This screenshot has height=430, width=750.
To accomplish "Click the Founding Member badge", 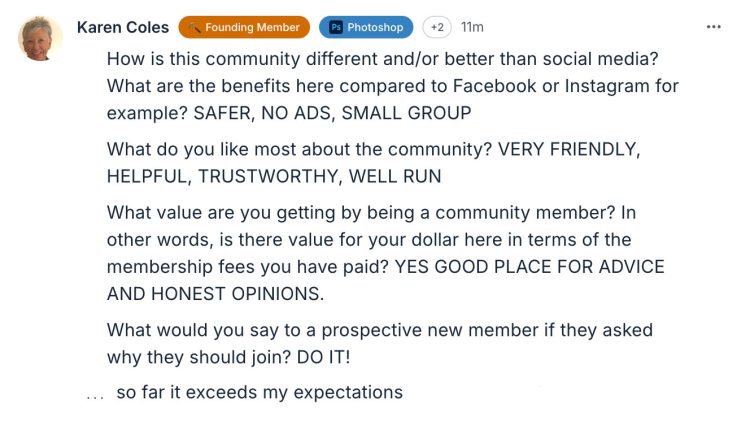I will (x=243, y=27).
